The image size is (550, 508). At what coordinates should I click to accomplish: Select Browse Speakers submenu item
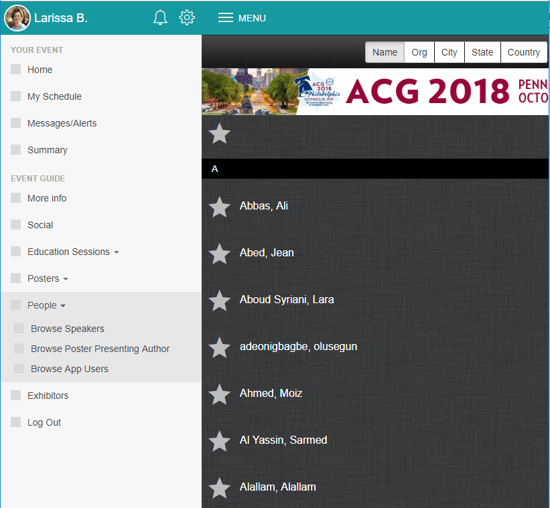pos(67,328)
